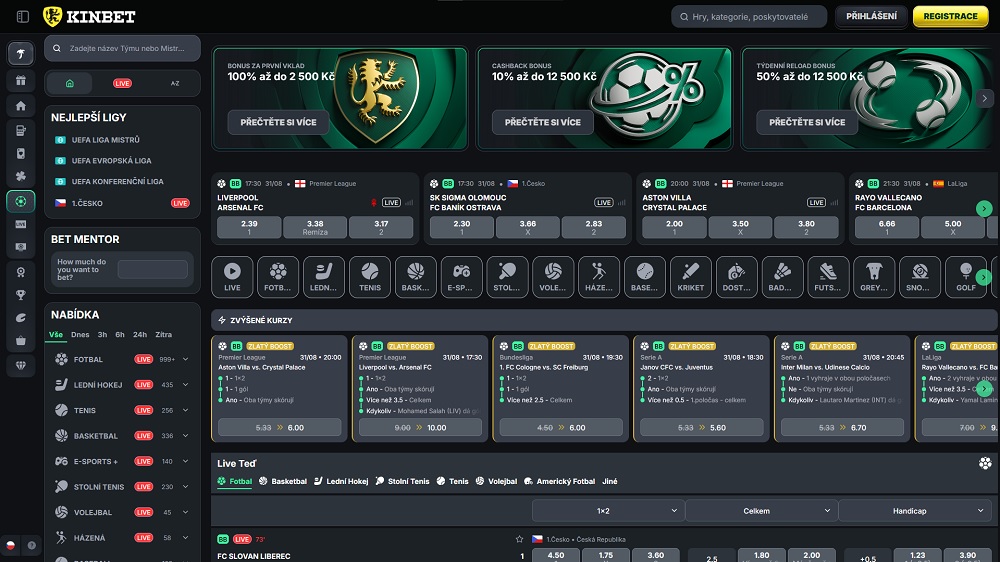
Task: Switch to the Basketbal tab in Live Teď
Action: pos(283,481)
